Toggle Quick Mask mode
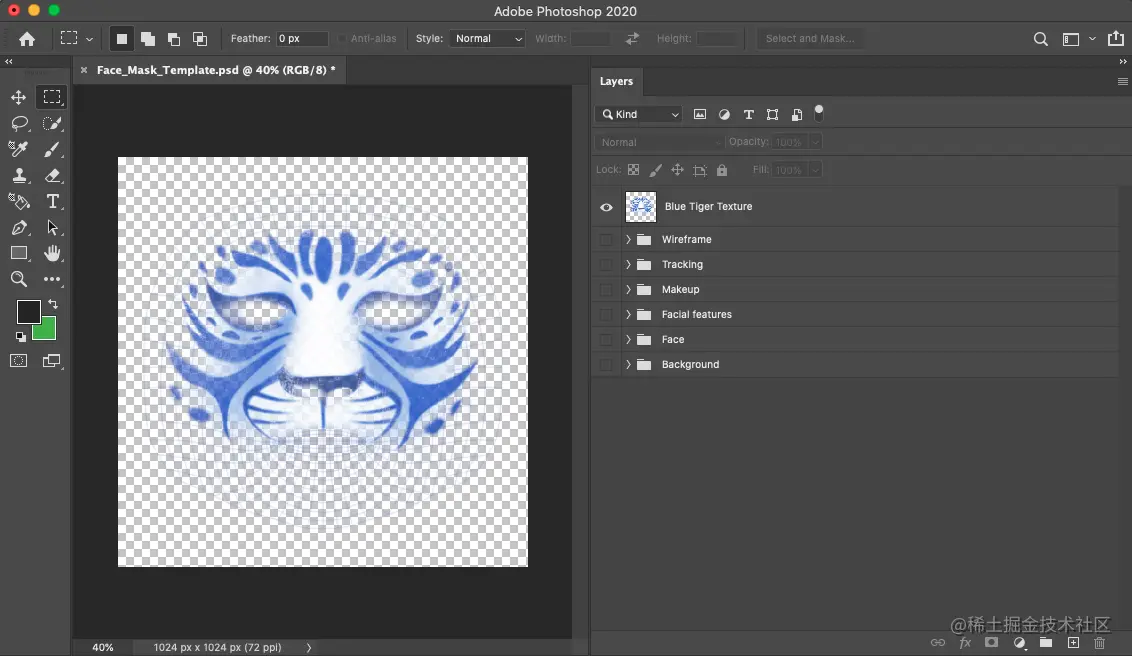Screen dimensions: 1132x656 (19, 361)
